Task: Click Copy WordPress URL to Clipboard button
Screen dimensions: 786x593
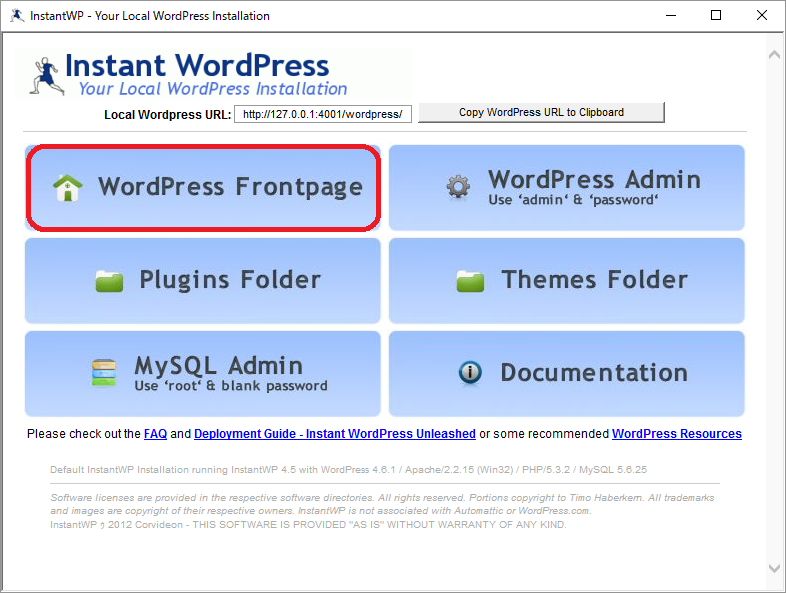Action: (541, 112)
